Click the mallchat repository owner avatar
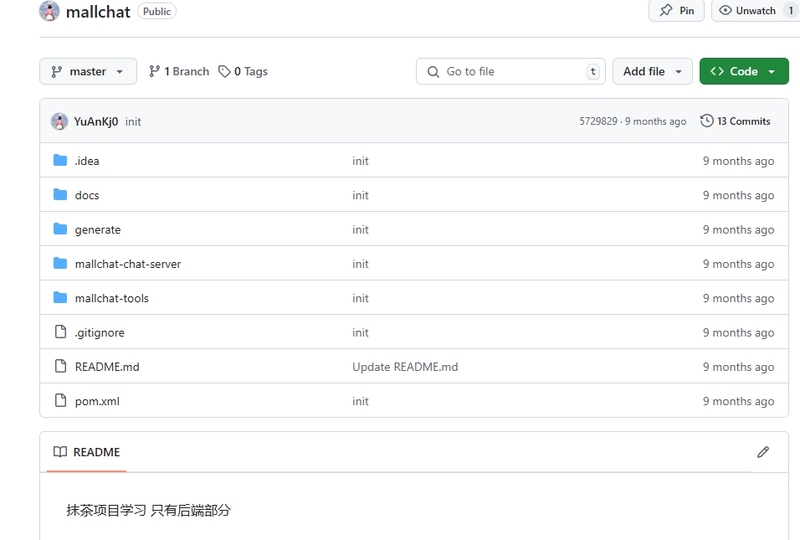Image resolution: width=800 pixels, height=540 pixels. click(49, 11)
